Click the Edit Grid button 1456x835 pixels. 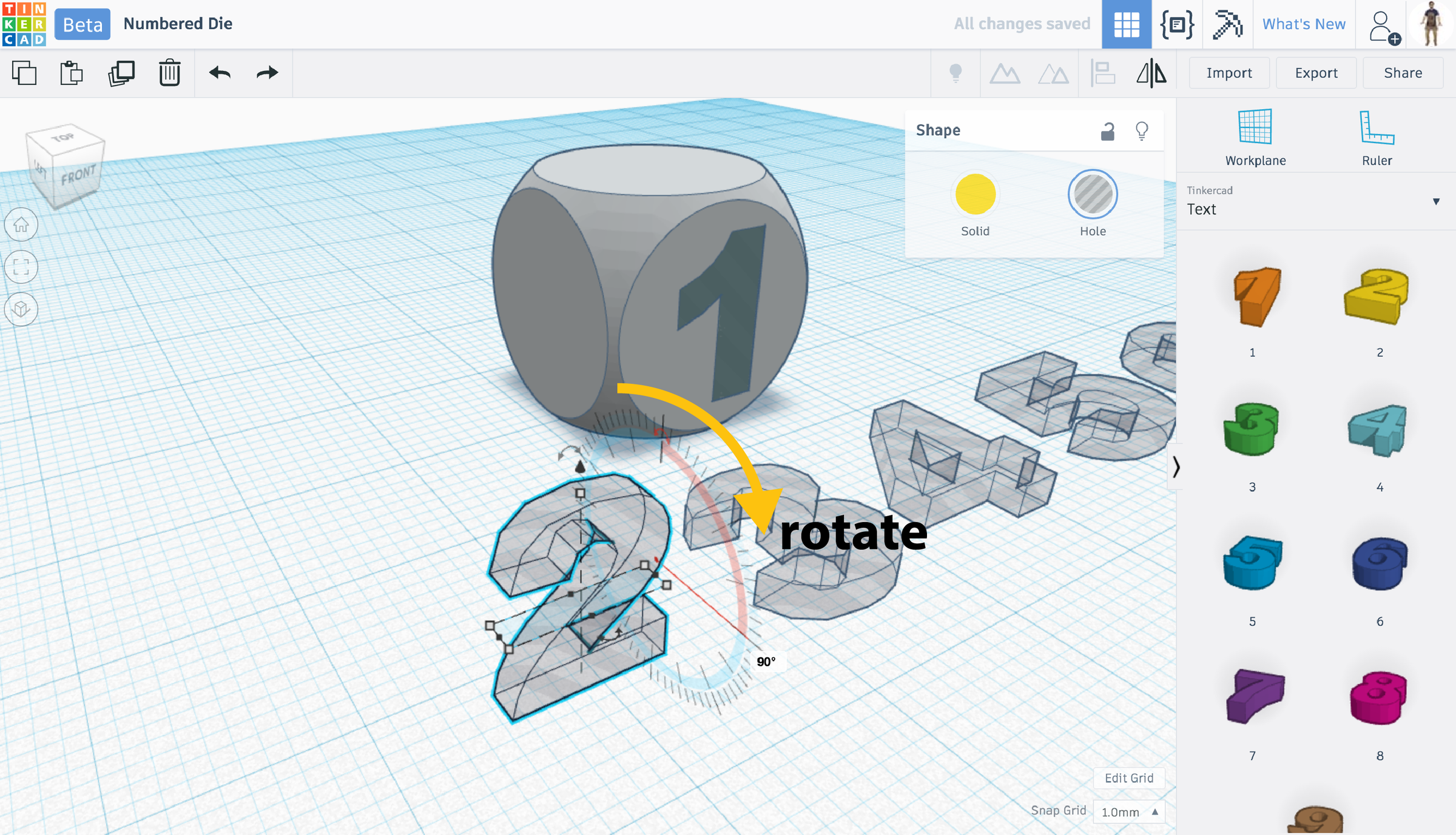click(1128, 778)
